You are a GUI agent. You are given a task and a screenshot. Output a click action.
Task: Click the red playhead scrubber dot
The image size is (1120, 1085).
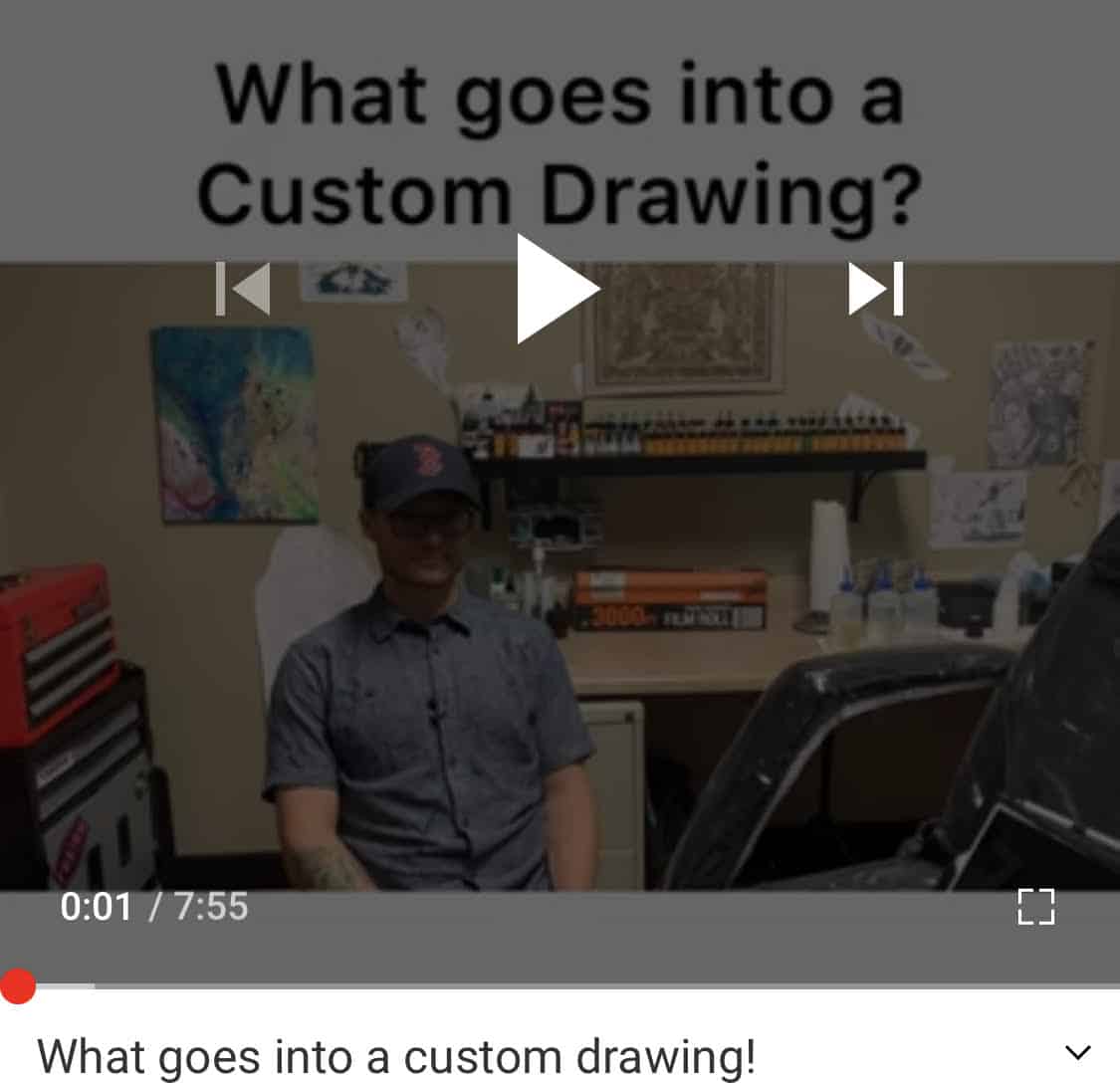(17, 986)
